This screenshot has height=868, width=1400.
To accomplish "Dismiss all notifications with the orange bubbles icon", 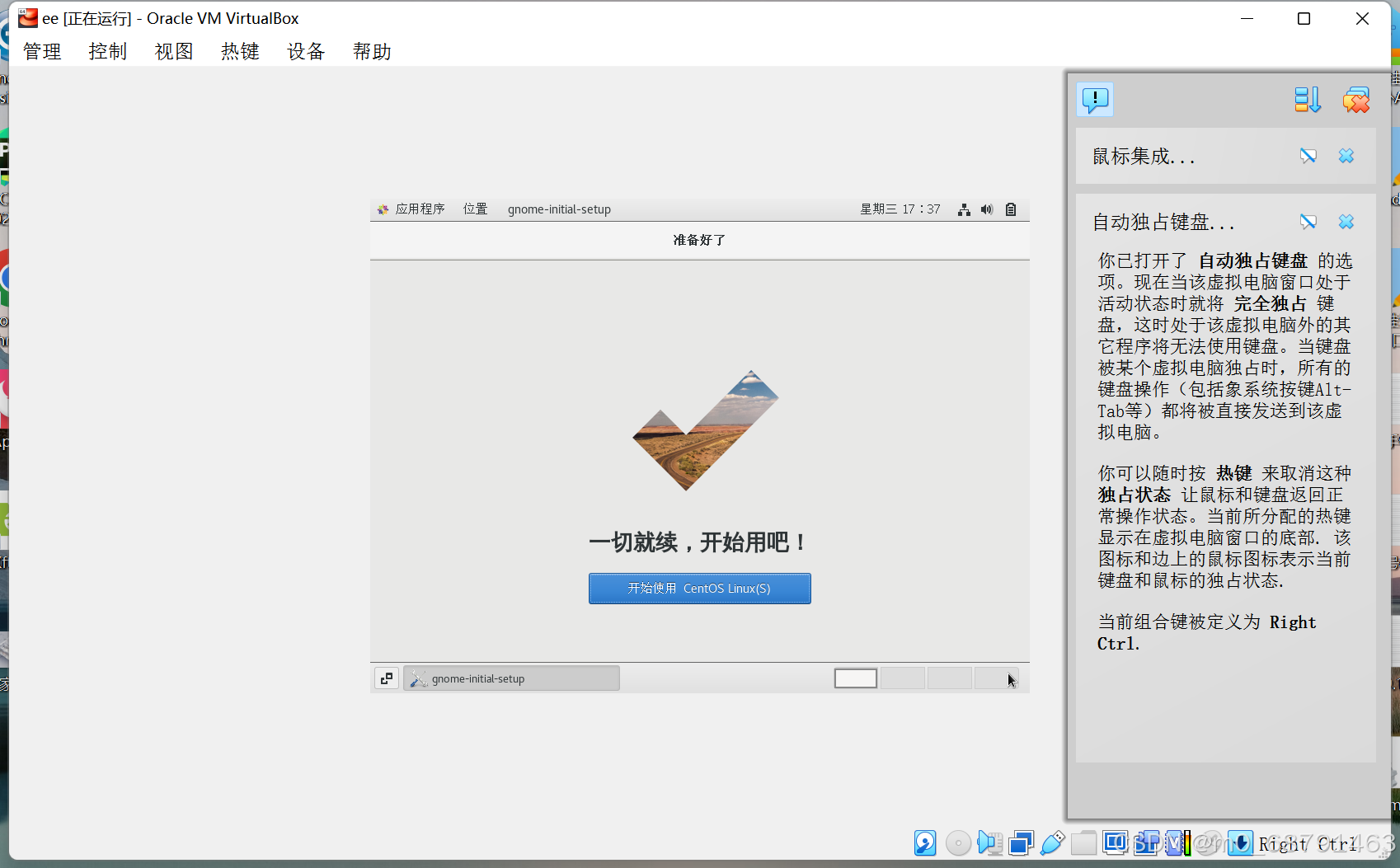I will click(x=1355, y=100).
